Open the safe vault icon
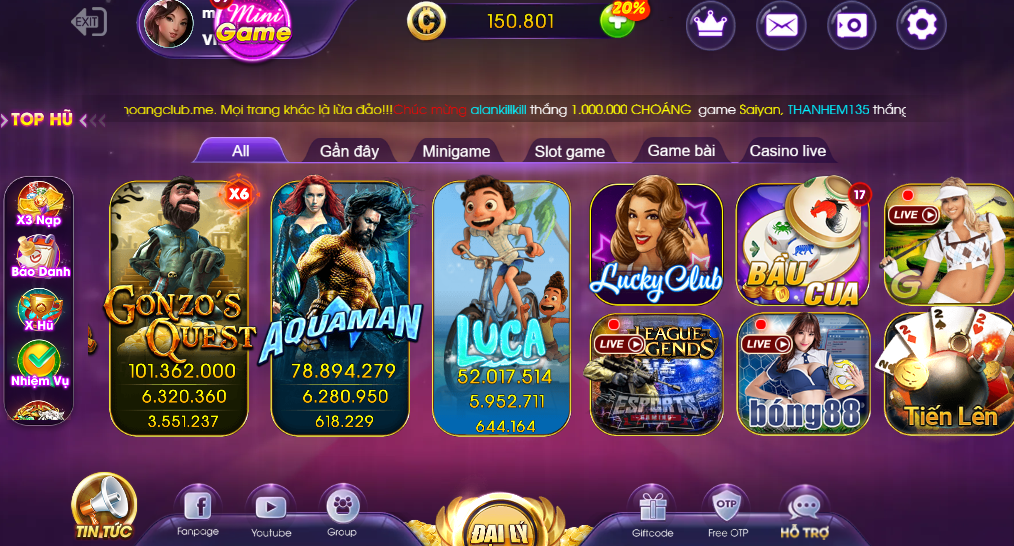Image resolution: width=1014 pixels, height=546 pixels. [x=852, y=25]
